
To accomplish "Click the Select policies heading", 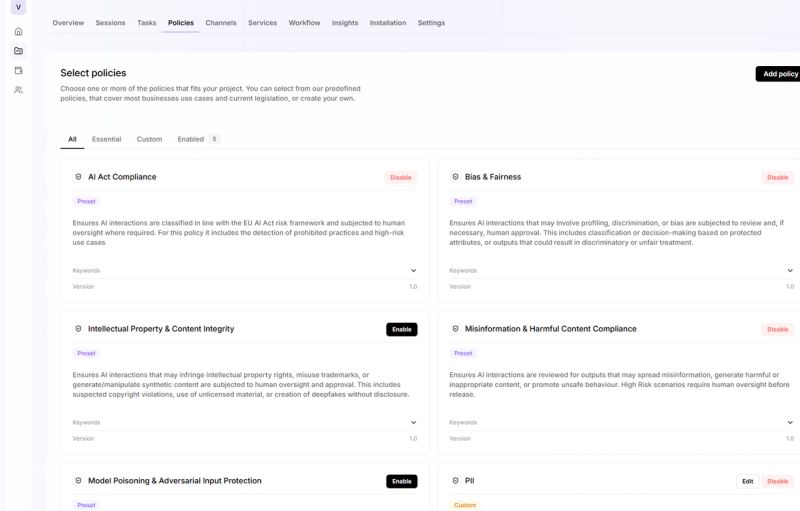I will [x=93, y=73].
